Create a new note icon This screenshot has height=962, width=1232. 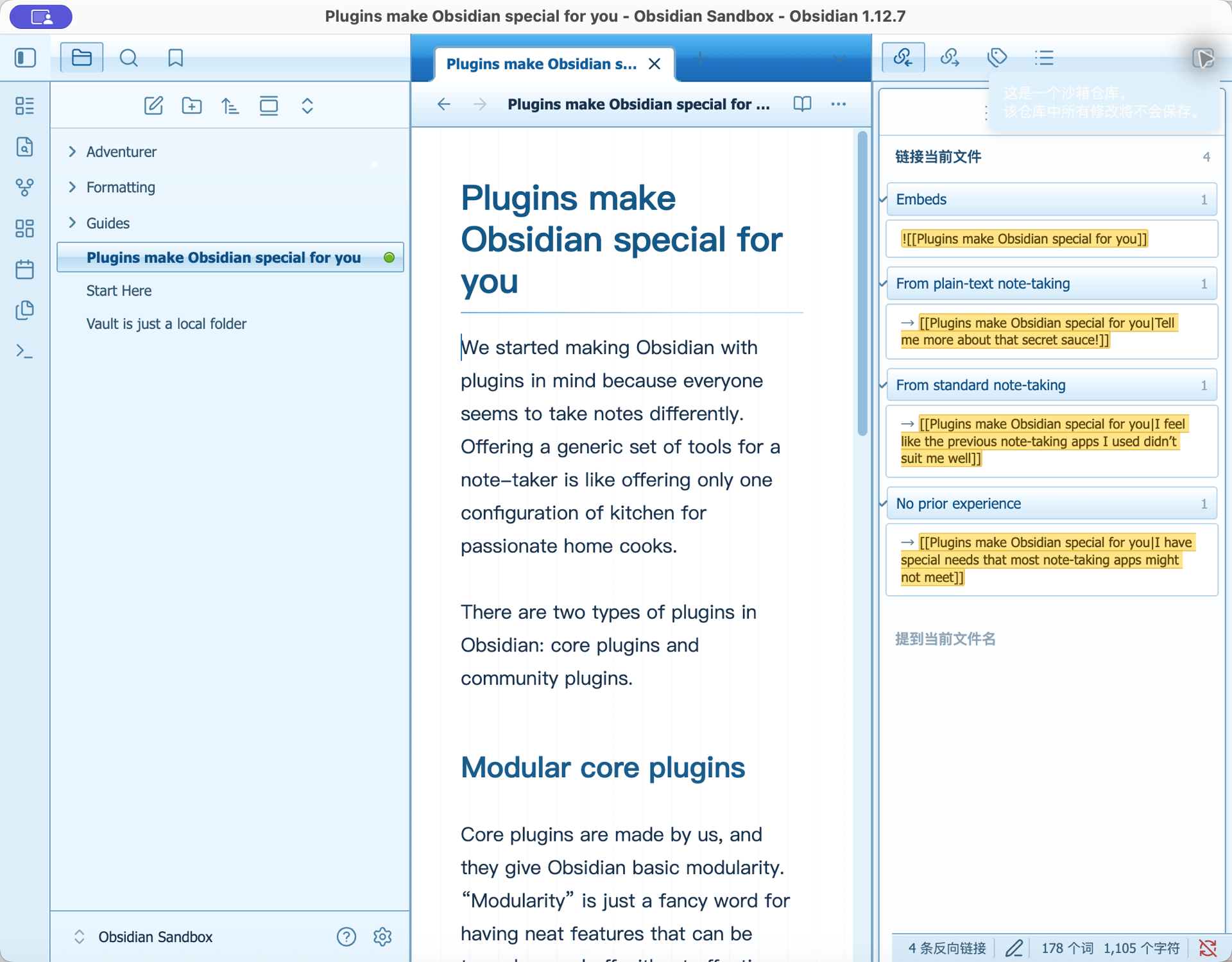coord(153,106)
